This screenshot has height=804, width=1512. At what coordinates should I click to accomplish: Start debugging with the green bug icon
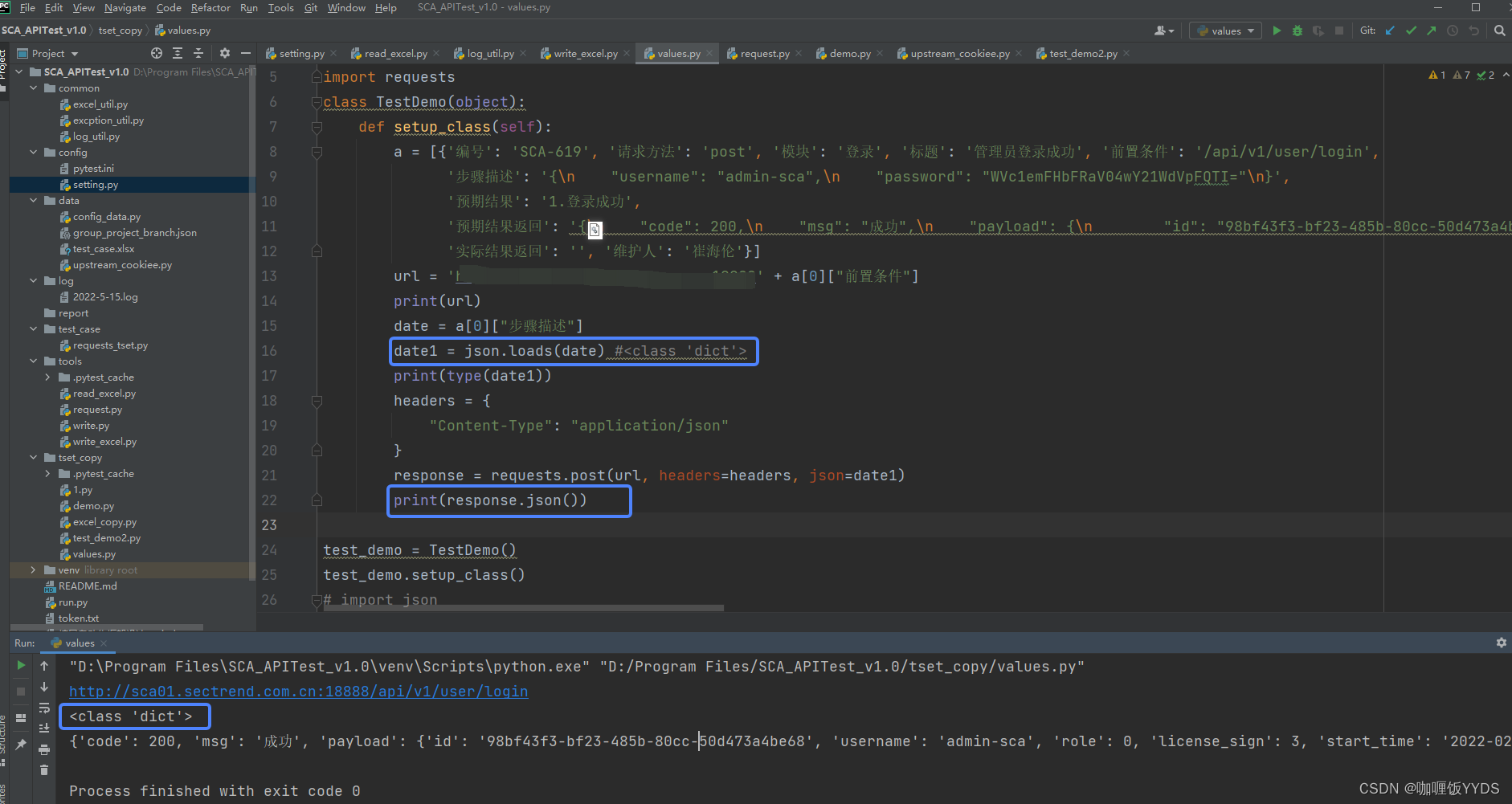click(1297, 31)
